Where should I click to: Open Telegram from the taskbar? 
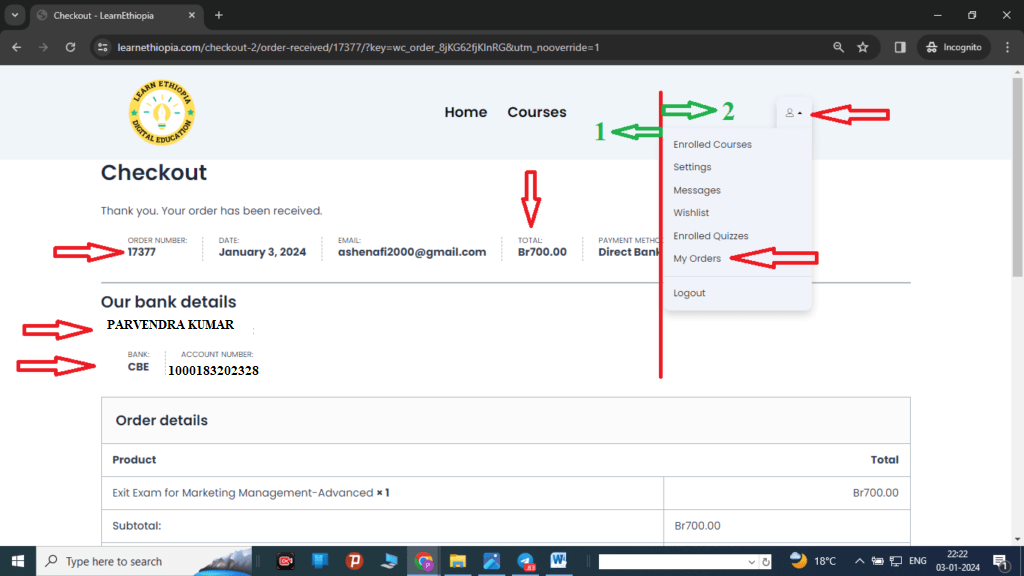[x=526, y=561]
